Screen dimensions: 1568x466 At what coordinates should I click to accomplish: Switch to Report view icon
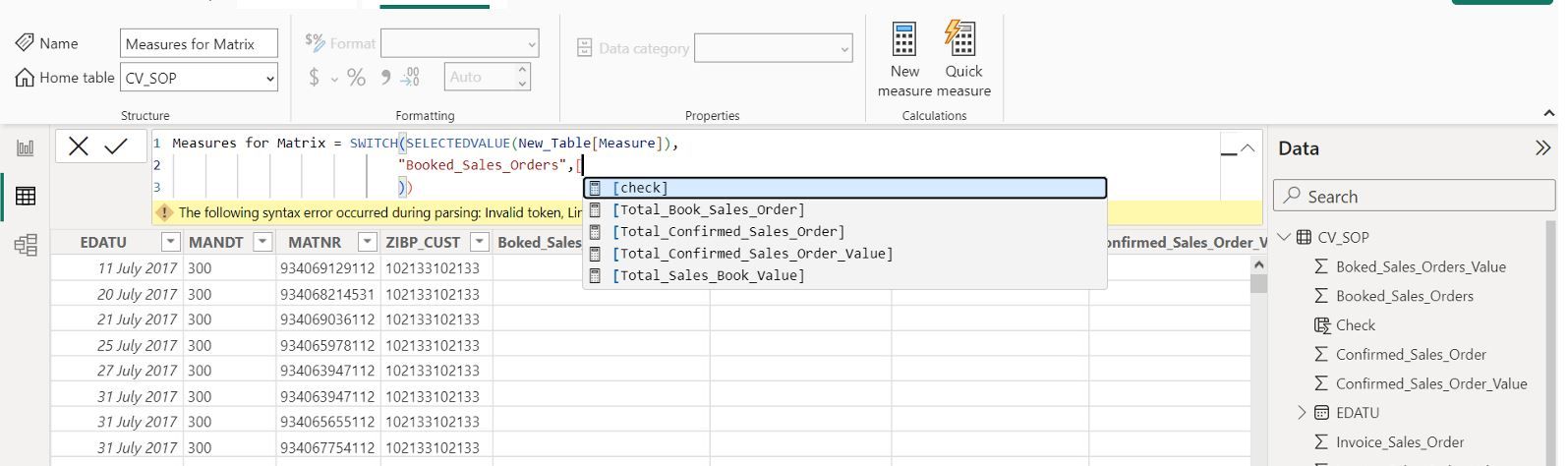tap(26, 147)
